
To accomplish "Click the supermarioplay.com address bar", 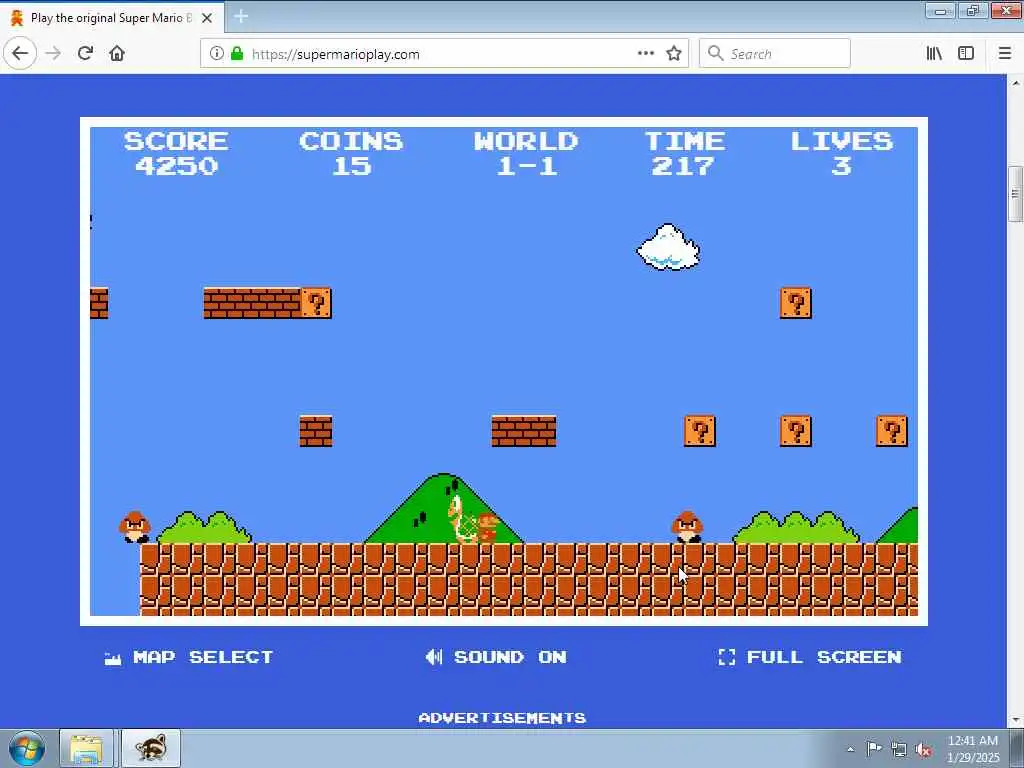I will (x=444, y=54).
